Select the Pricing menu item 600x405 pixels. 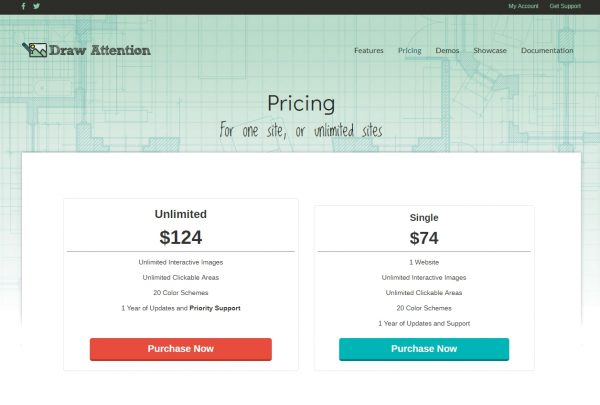pyautogui.click(x=409, y=50)
